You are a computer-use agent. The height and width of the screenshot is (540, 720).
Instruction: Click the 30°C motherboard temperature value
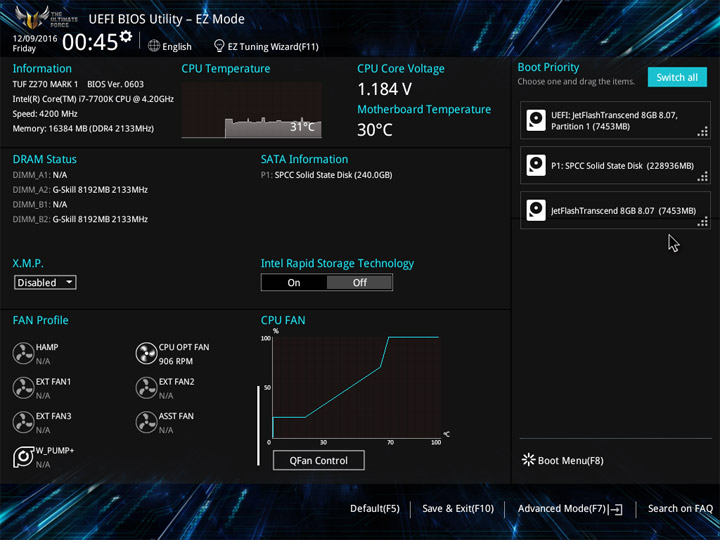[x=375, y=130]
